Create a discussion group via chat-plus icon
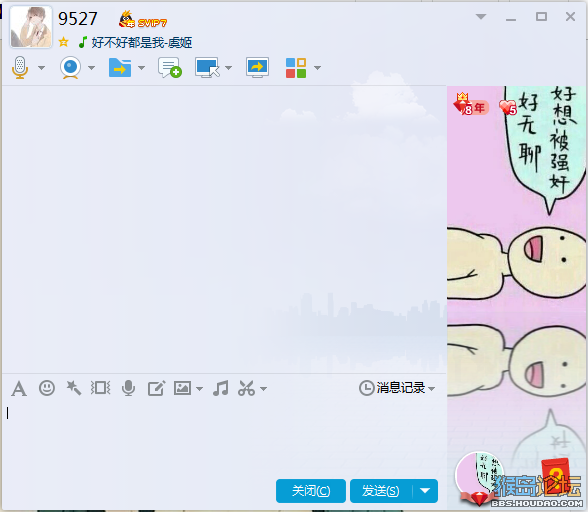Image resolution: width=588 pixels, height=512 pixels. click(x=170, y=68)
